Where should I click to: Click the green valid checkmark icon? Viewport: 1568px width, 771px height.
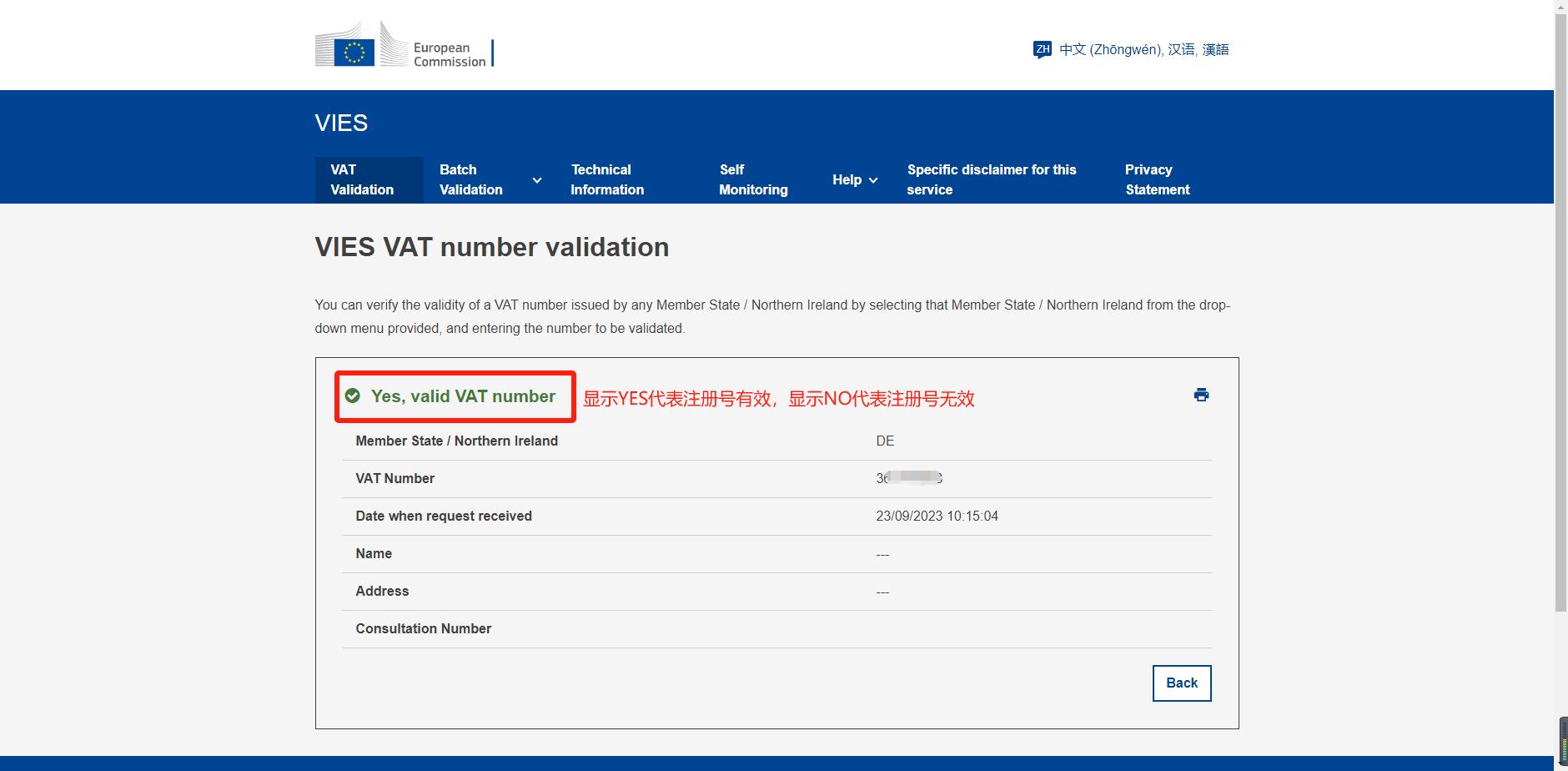pos(353,396)
